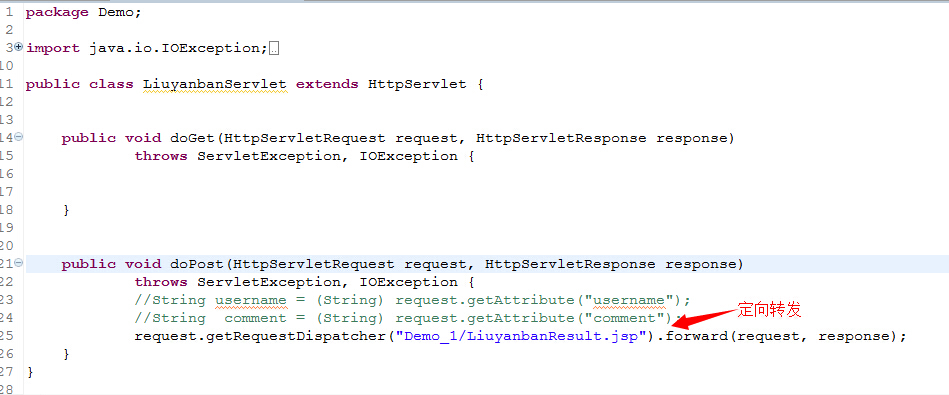
Task: Click the class name LiuyanbanServlet
Action: click(215, 84)
